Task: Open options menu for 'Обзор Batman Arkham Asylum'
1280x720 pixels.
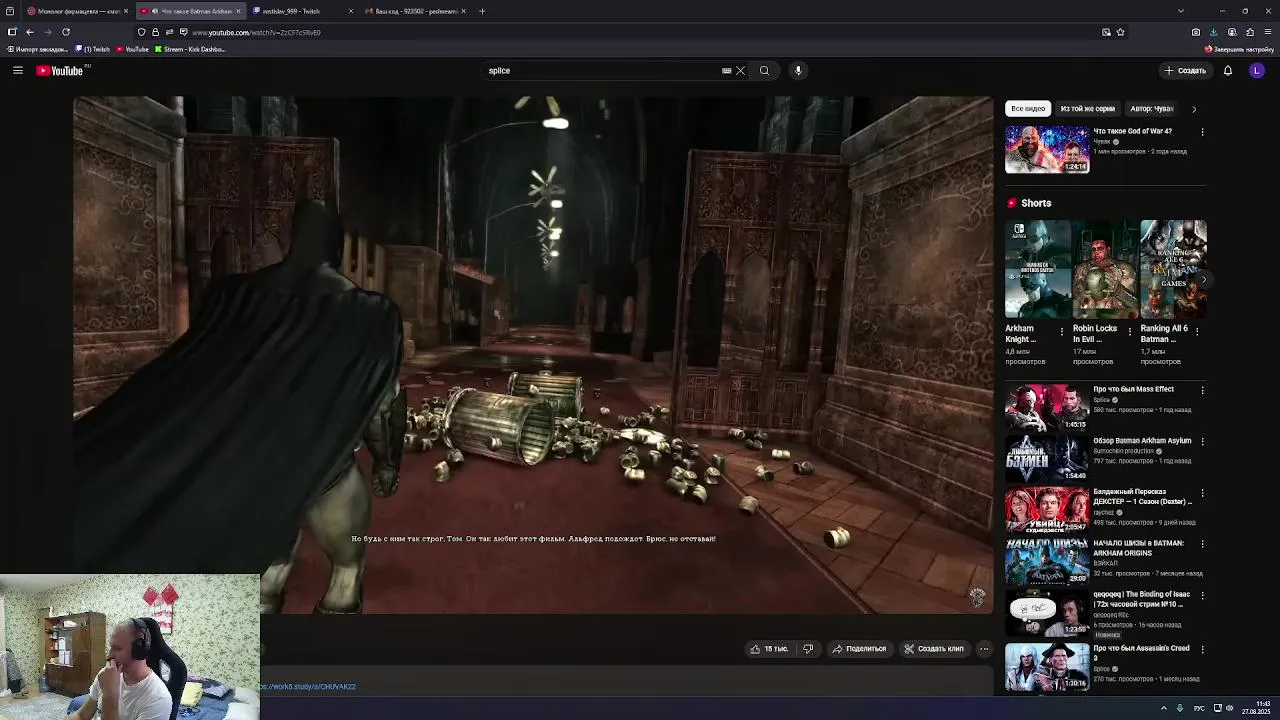Action: pyautogui.click(x=1202, y=441)
